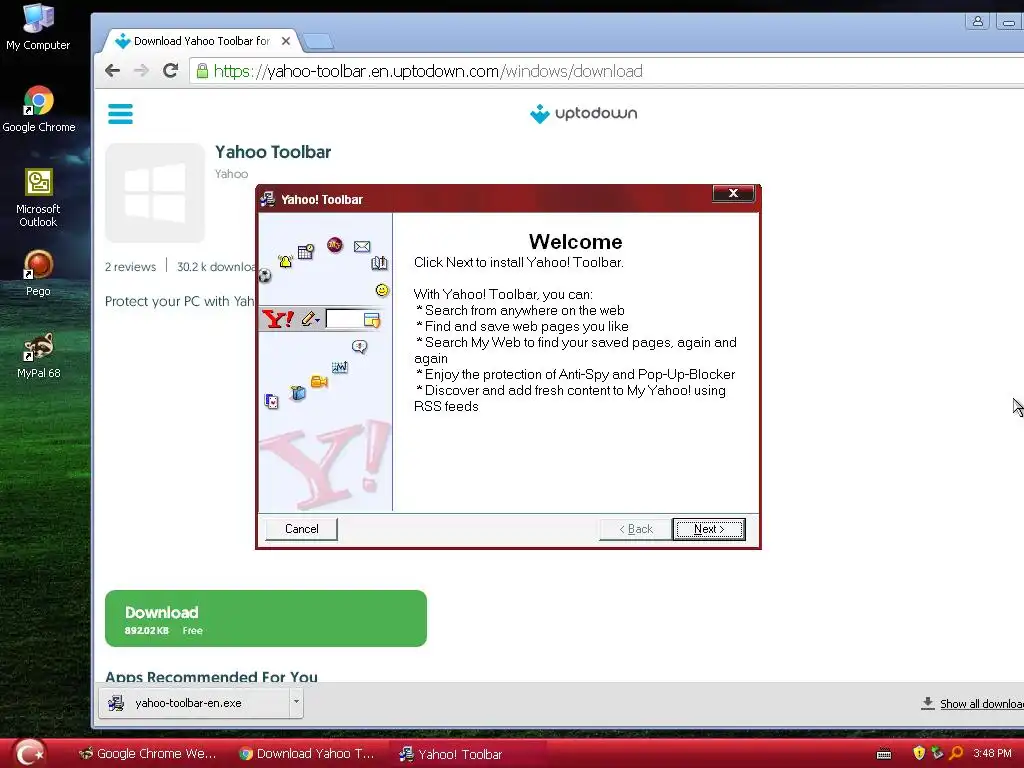Click the Yahoo Toolbar page heading
Image resolution: width=1024 pixels, height=768 pixels.
(x=273, y=152)
